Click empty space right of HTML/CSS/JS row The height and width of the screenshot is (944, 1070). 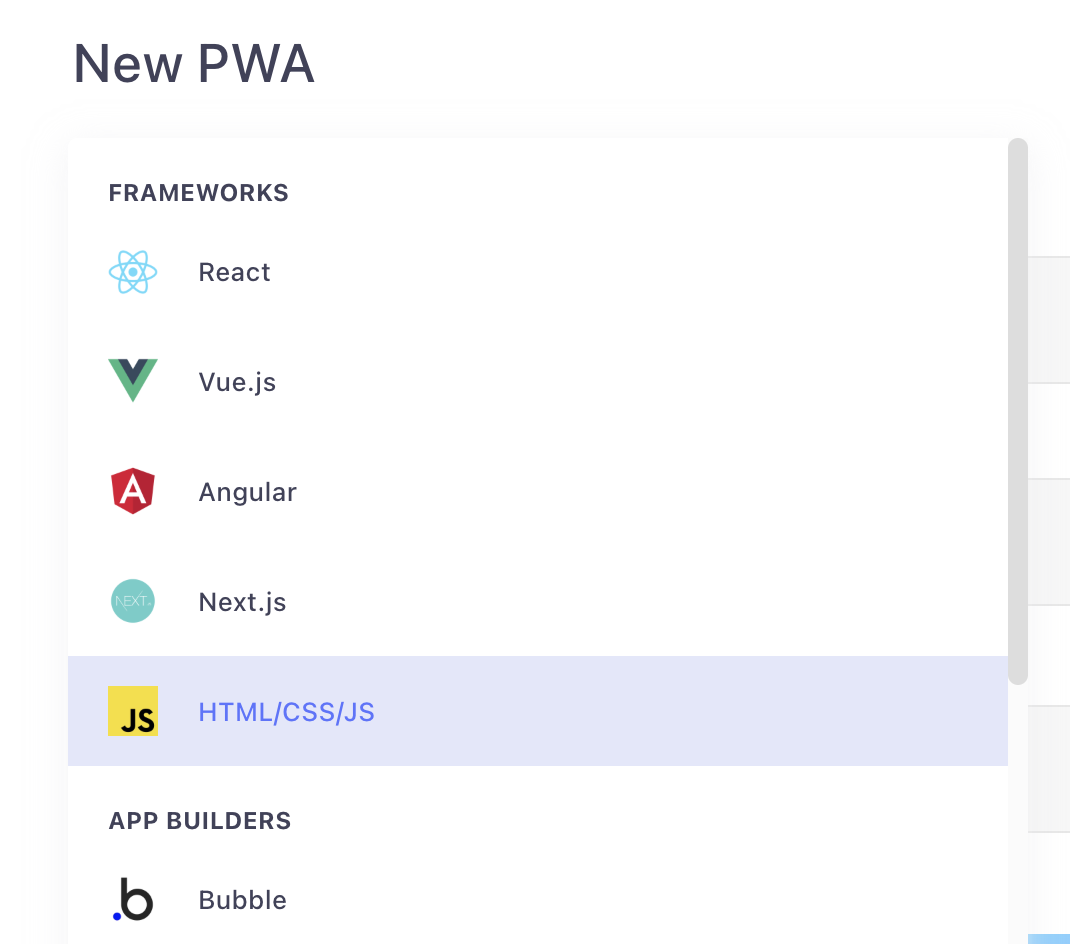click(689, 711)
